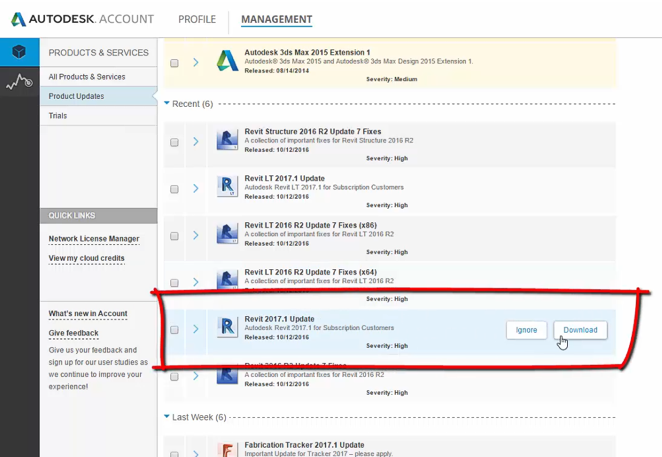Collapse the Last Week (6) section
This screenshot has width=662, height=457.
click(x=167, y=416)
